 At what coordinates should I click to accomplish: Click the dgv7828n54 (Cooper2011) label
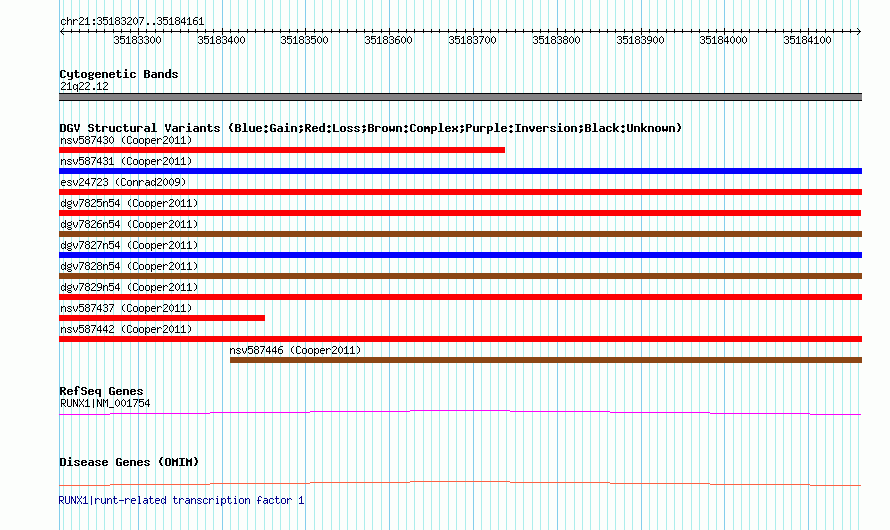[x=129, y=266]
